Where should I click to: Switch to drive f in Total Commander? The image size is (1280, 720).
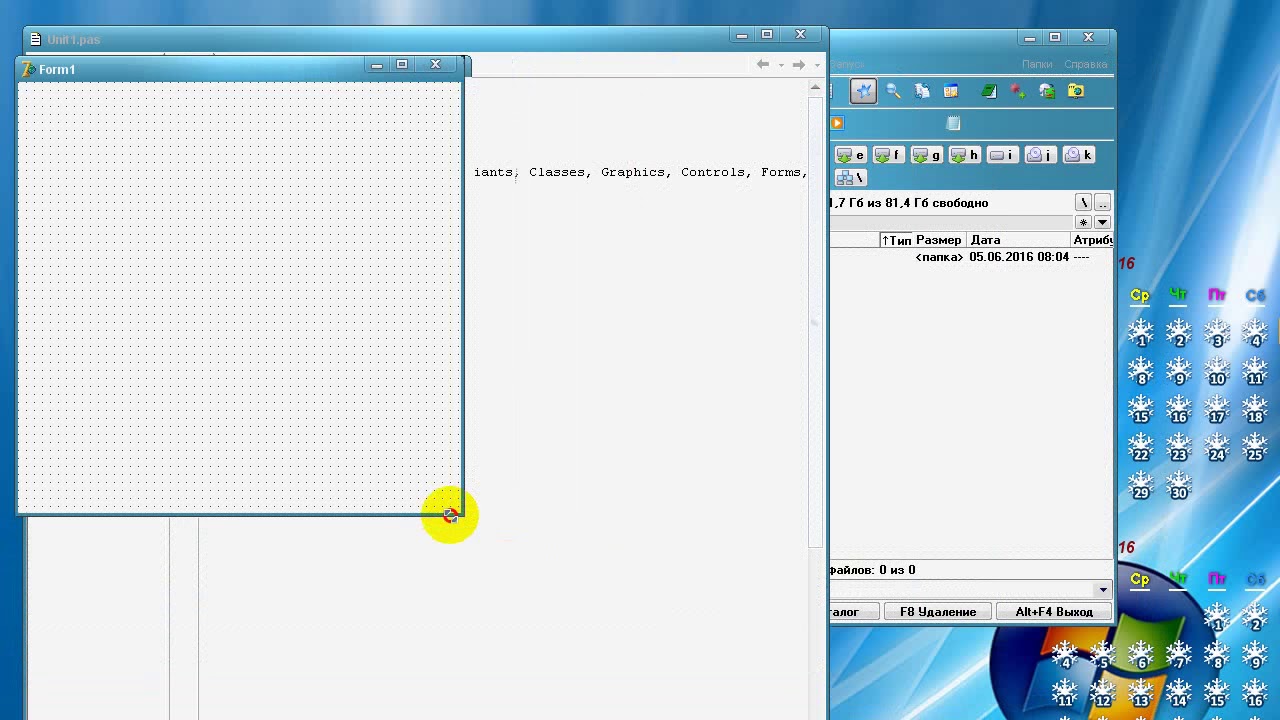(x=888, y=155)
